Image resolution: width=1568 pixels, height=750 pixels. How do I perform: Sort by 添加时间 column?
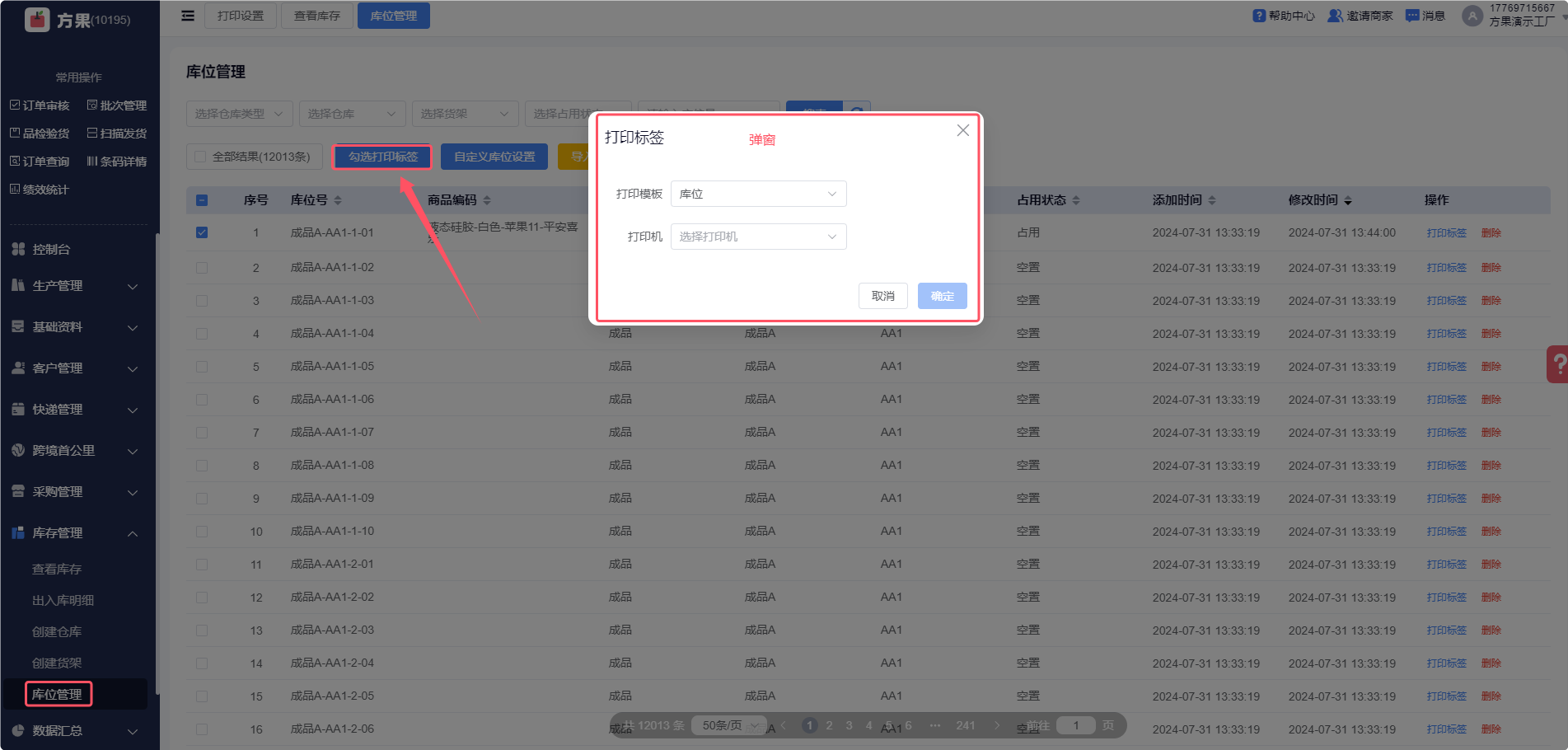click(x=1212, y=200)
